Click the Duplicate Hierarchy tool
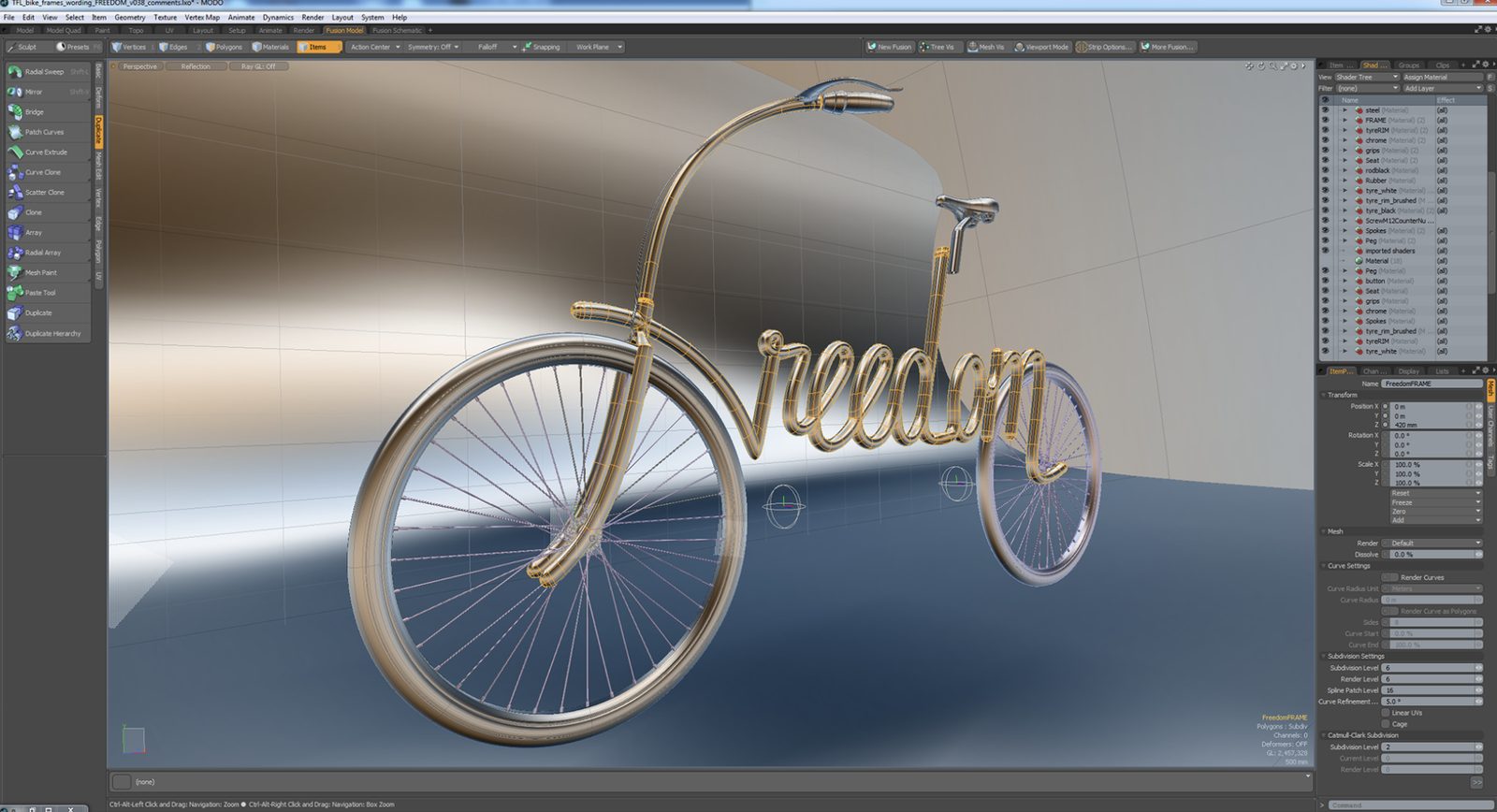The height and width of the screenshot is (812, 1497). pos(49,334)
